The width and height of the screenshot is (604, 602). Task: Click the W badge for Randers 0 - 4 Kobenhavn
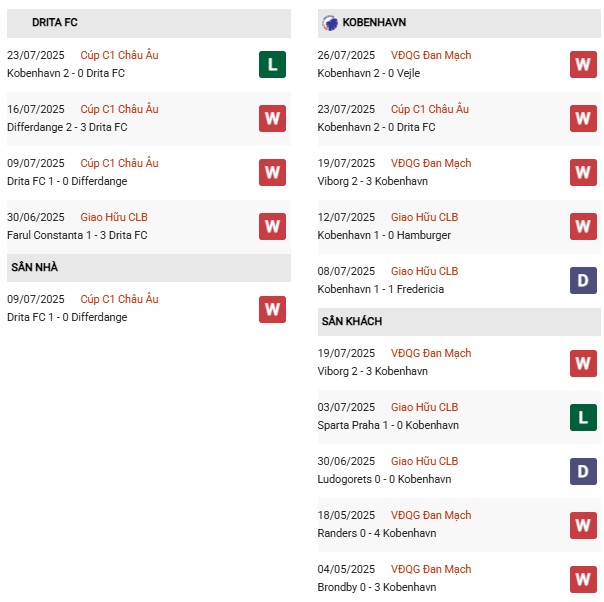coord(584,524)
